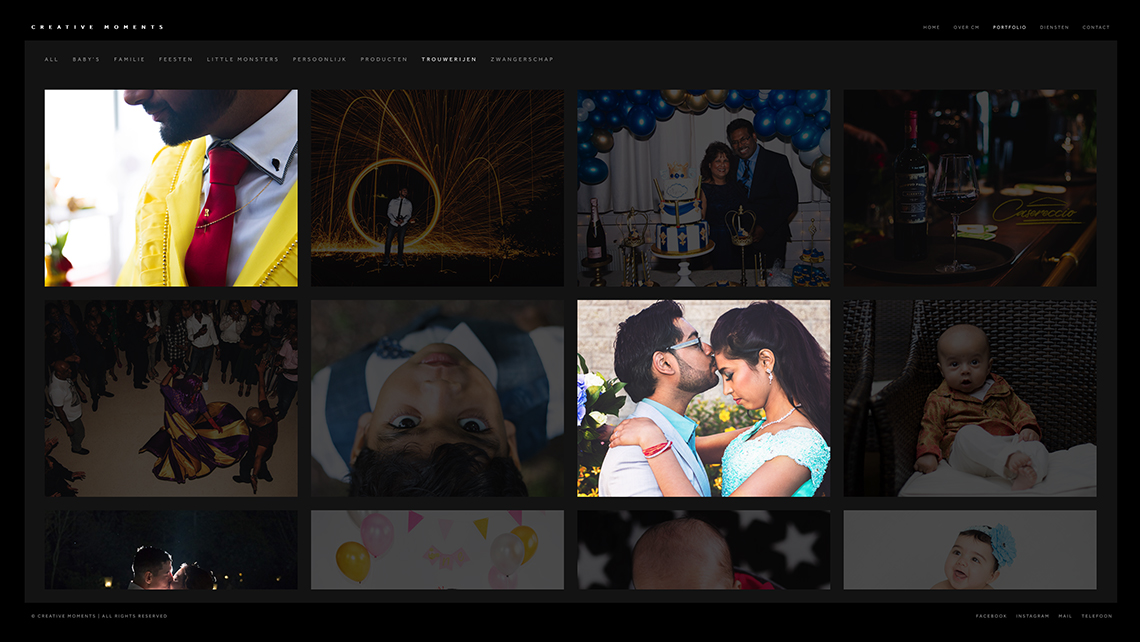Visit the Instagram footer link
The width and height of the screenshot is (1140, 642).
coord(1032,616)
